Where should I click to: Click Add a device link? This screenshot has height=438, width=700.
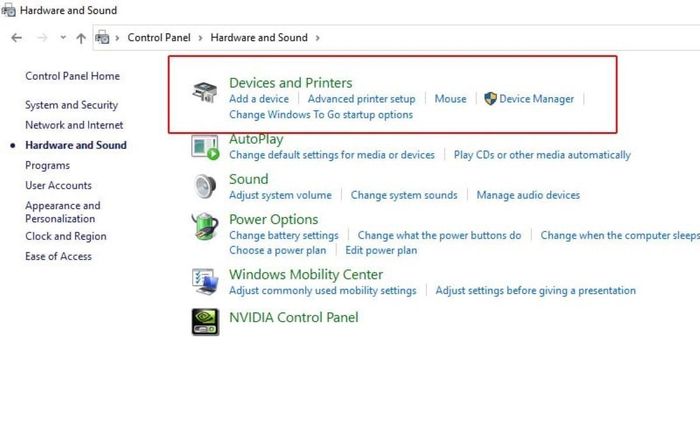pos(259,99)
